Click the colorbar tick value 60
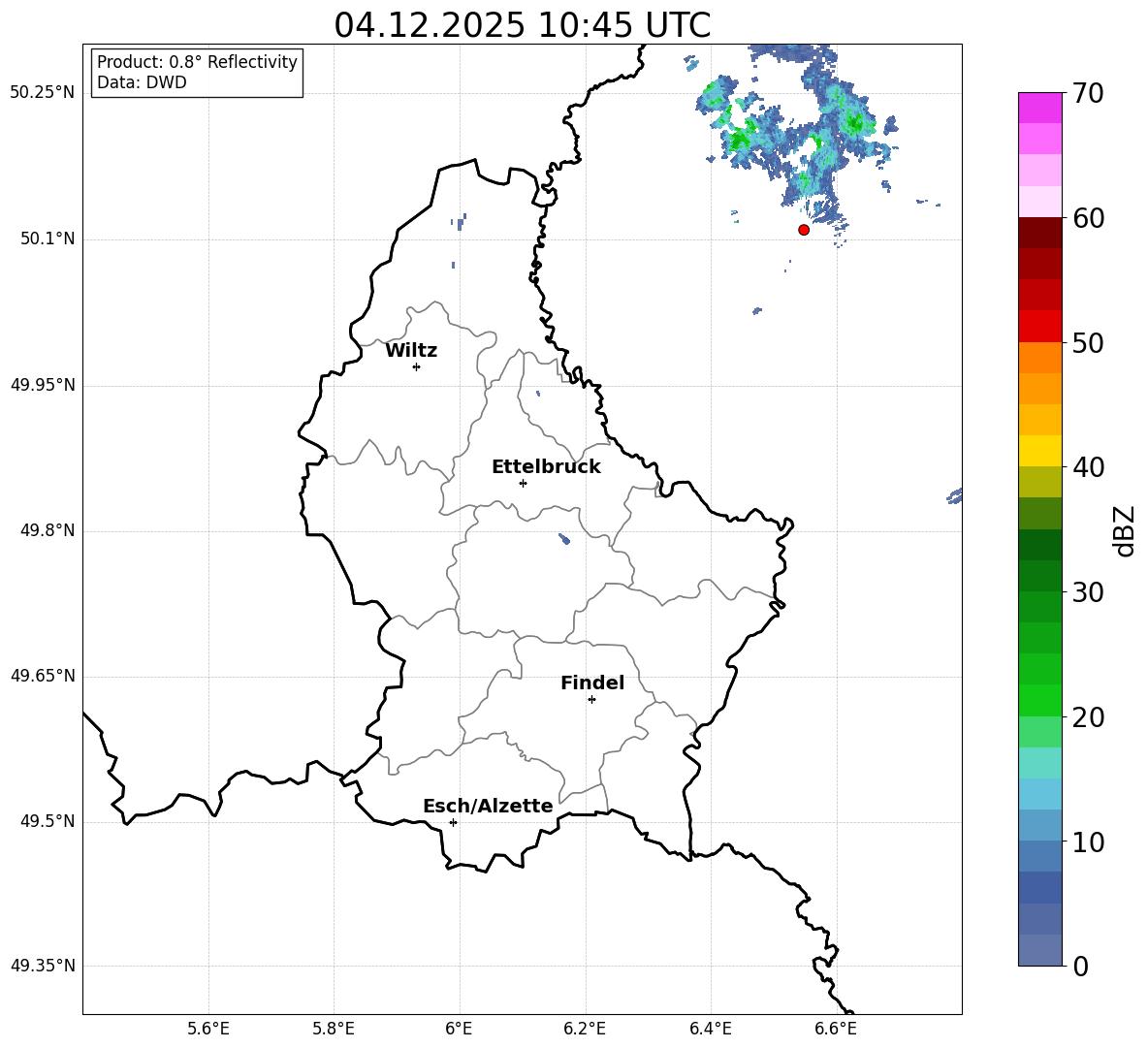Viewport: 1148px width, 1048px height. tap(1088, 218)
